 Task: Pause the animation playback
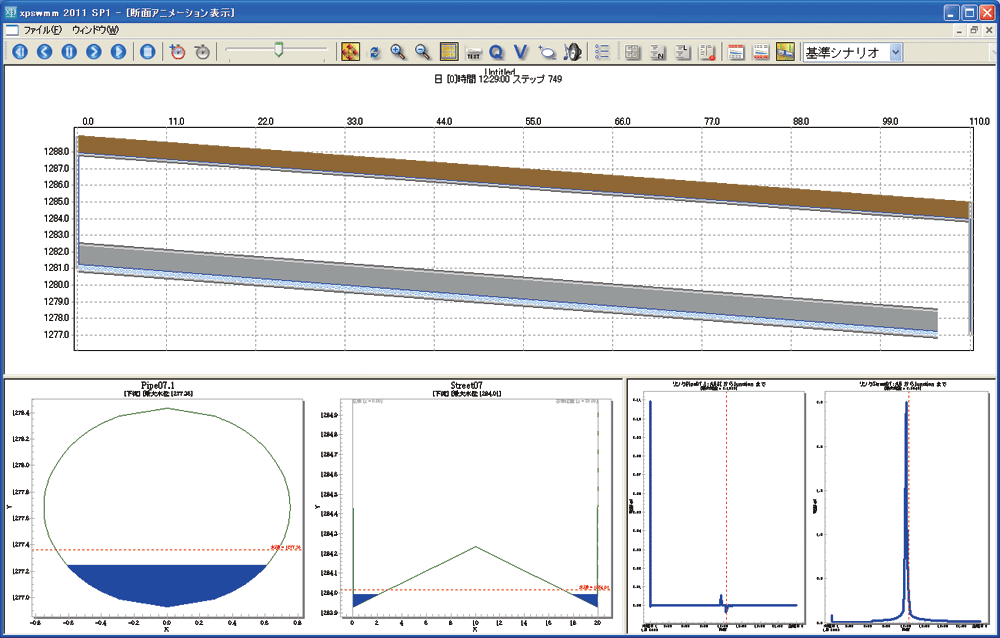click(x=69, y=51)
